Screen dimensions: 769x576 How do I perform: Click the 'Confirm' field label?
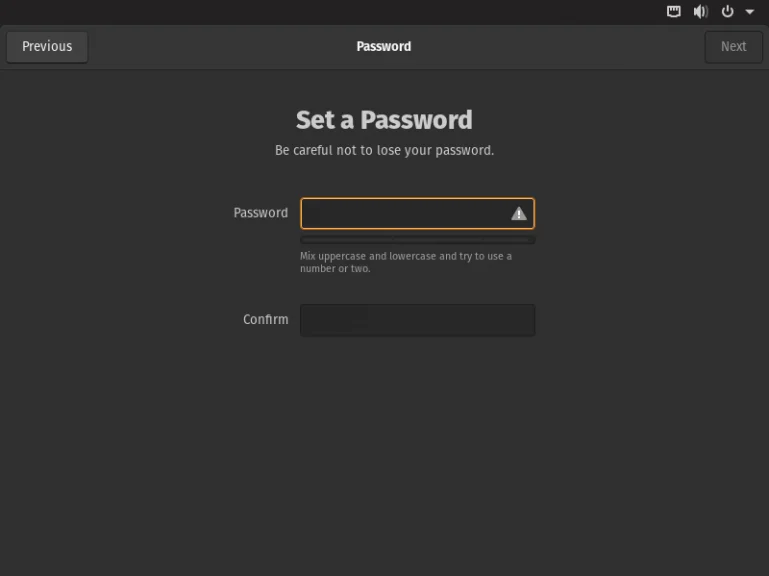(x=266, y=320)
